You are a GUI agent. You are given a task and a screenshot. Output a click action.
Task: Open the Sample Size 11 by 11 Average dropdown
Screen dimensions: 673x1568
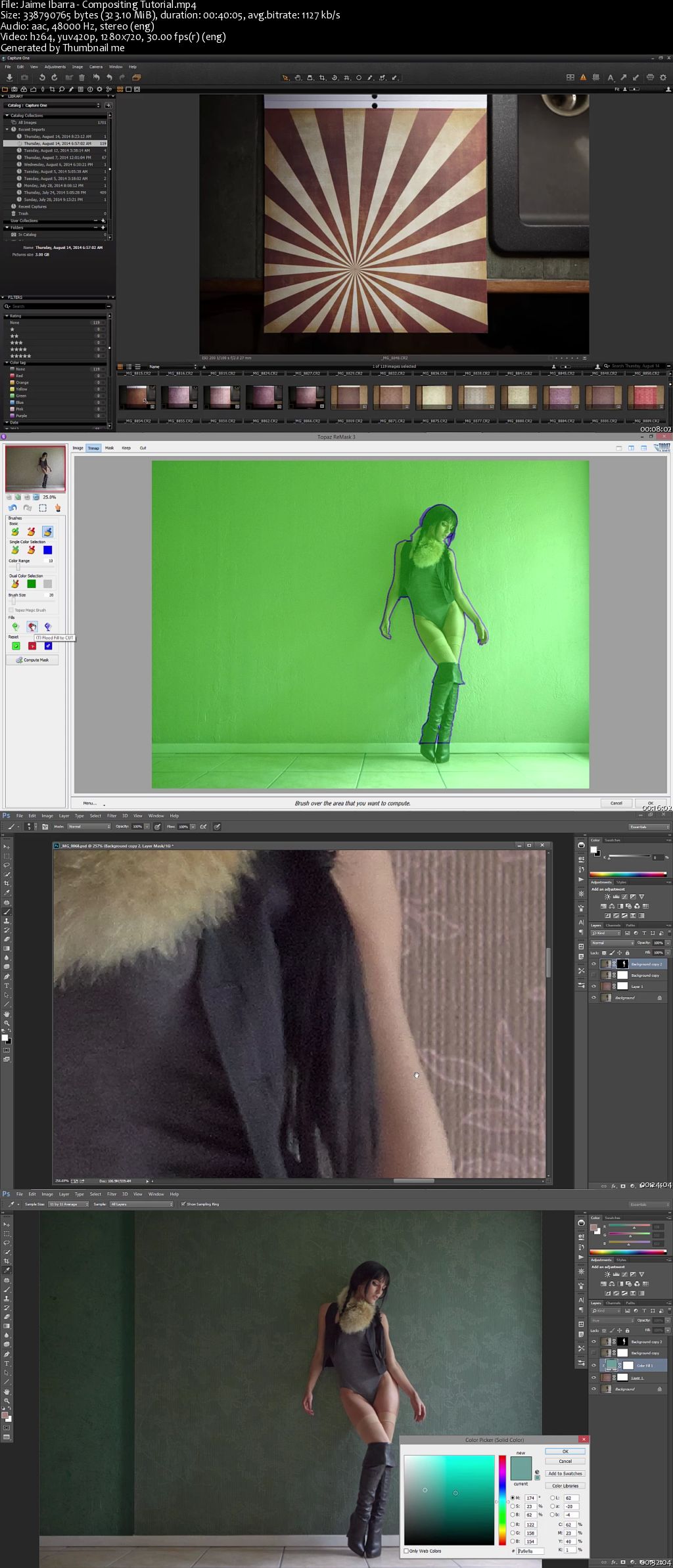pos(68,1204)
